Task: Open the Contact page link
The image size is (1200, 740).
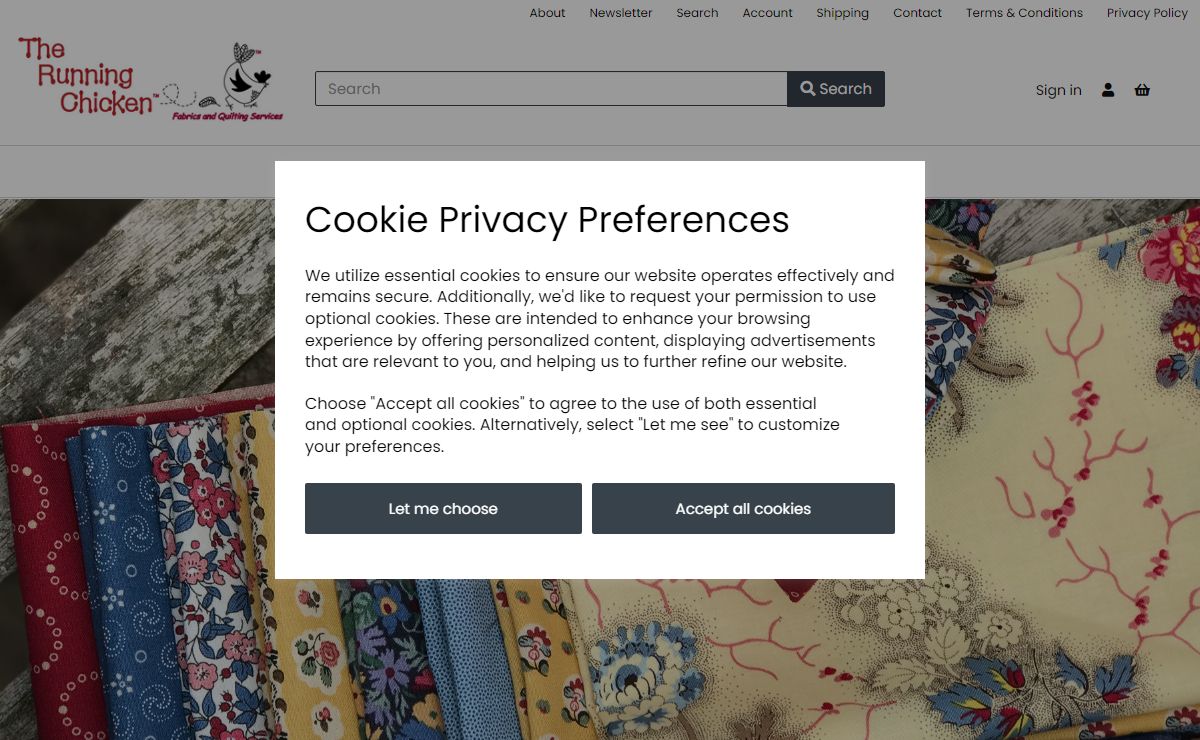Action: tap(917, 13)
